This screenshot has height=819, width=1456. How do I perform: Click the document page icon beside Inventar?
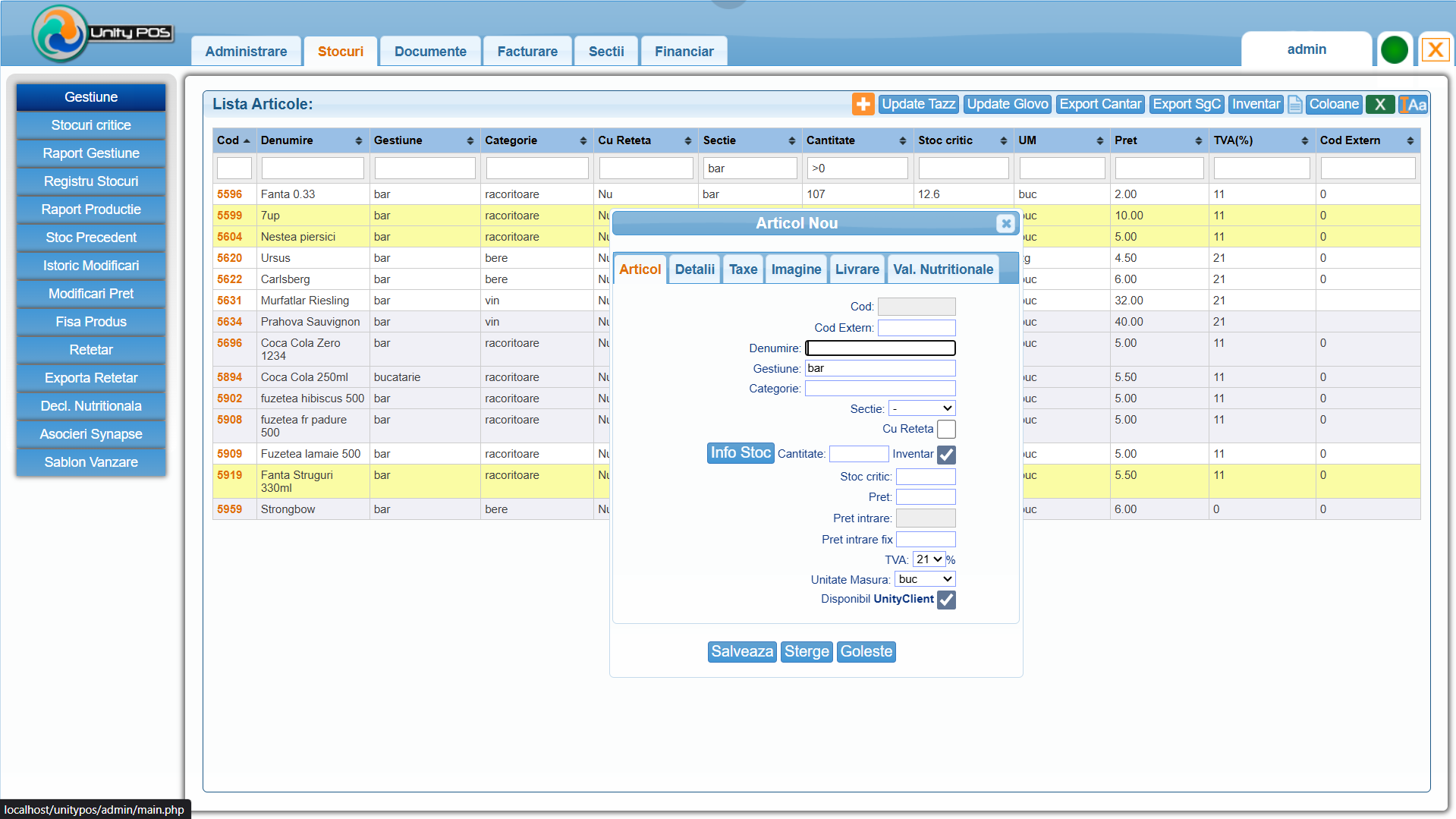pyautogui.click(x=1295, y=104)
